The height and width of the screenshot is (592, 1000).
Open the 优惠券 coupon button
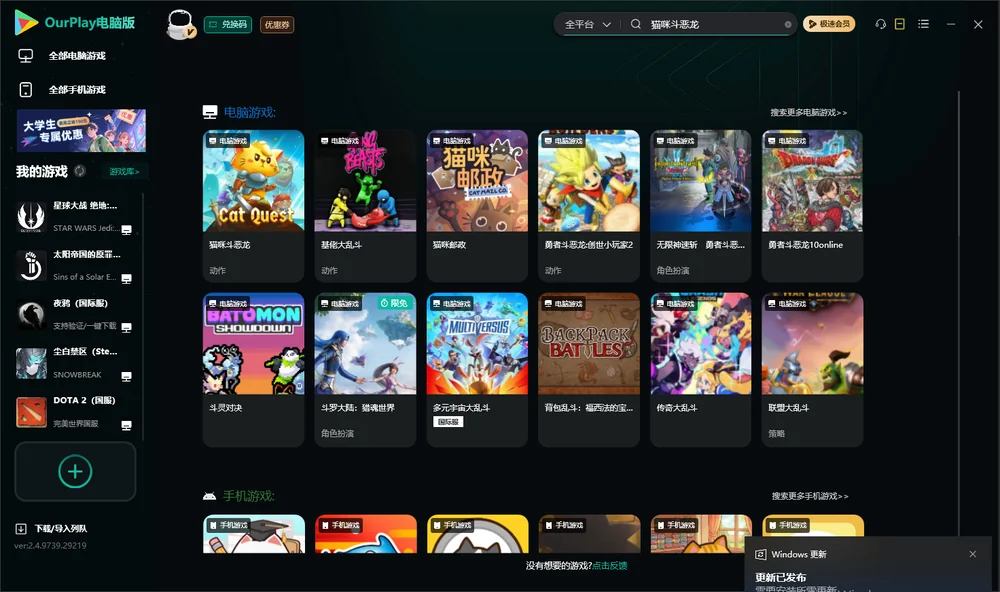click(277, 24)
